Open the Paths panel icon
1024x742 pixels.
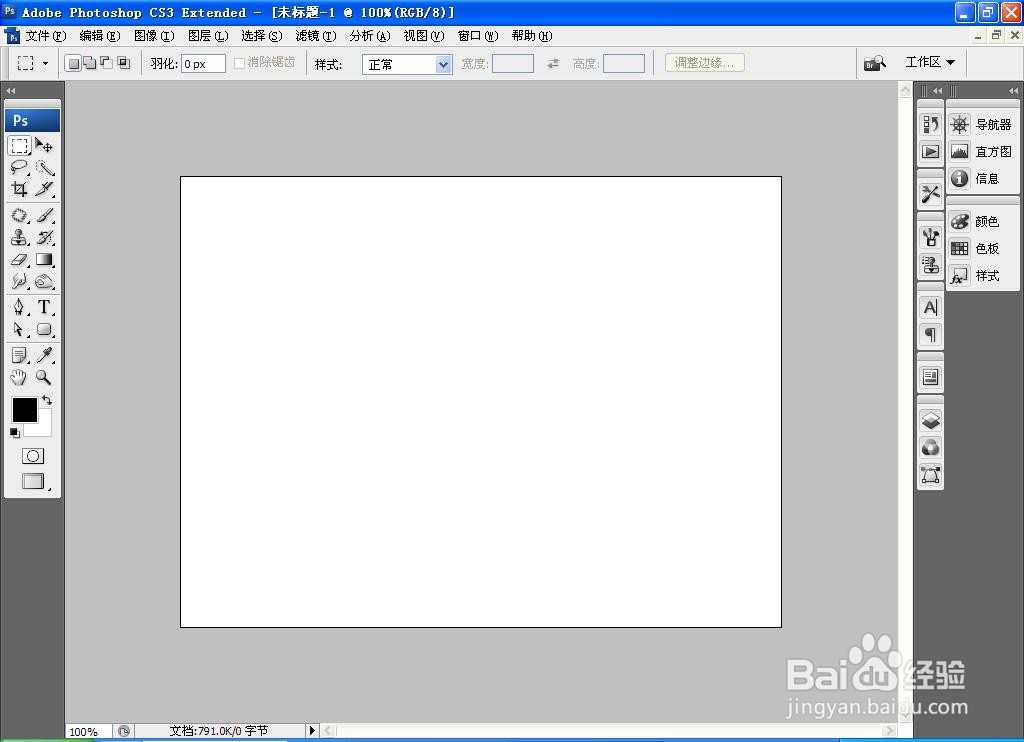coord(931,475)
